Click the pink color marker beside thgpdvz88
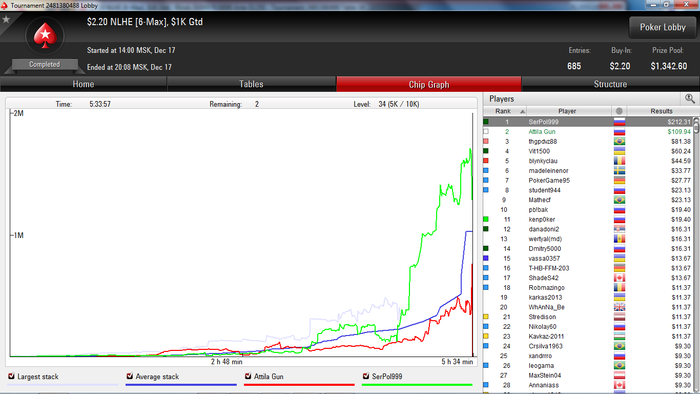The height and width of the screenshot is (394, 700). [486, 141]
